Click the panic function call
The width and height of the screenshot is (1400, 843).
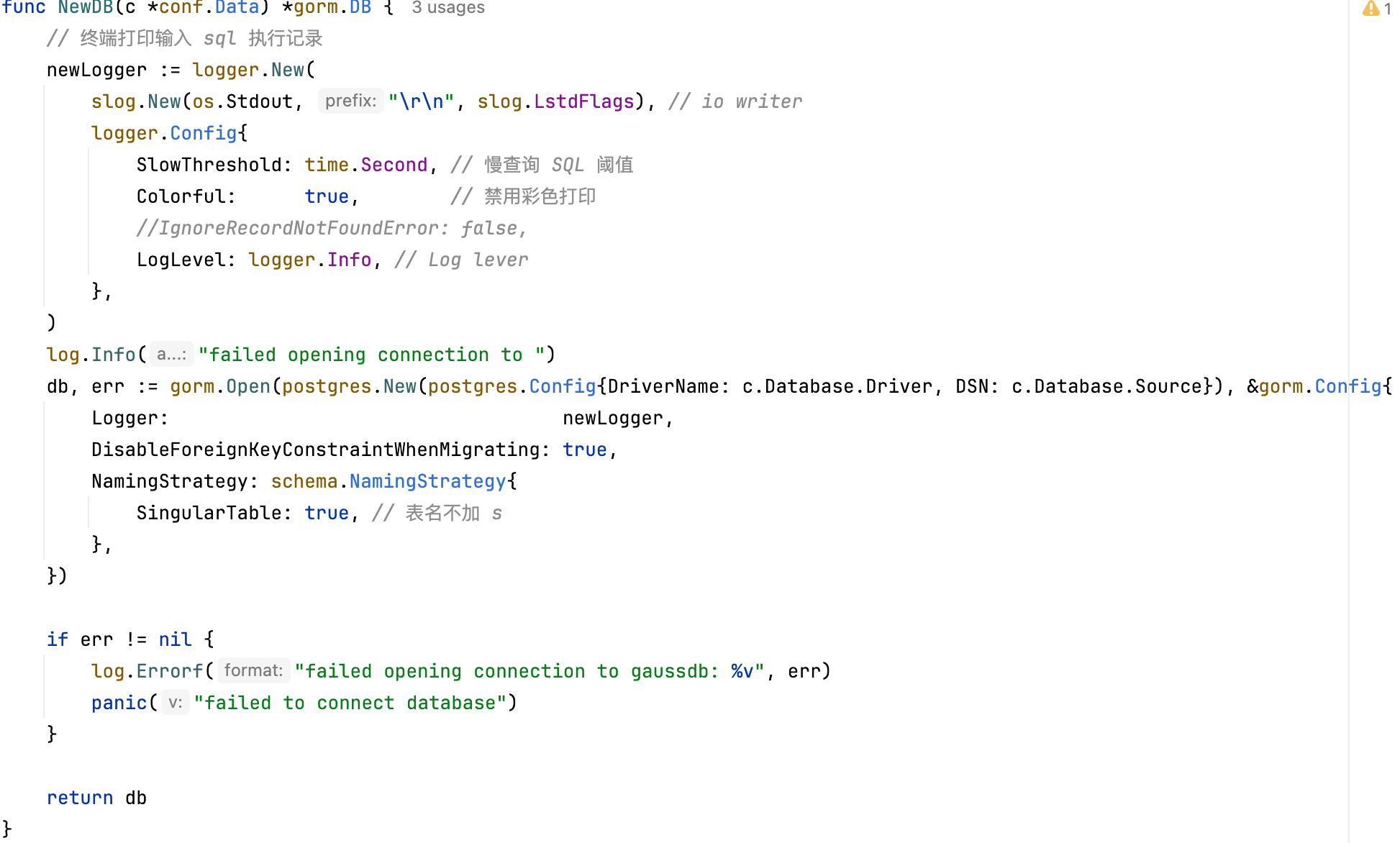[119, 703]
